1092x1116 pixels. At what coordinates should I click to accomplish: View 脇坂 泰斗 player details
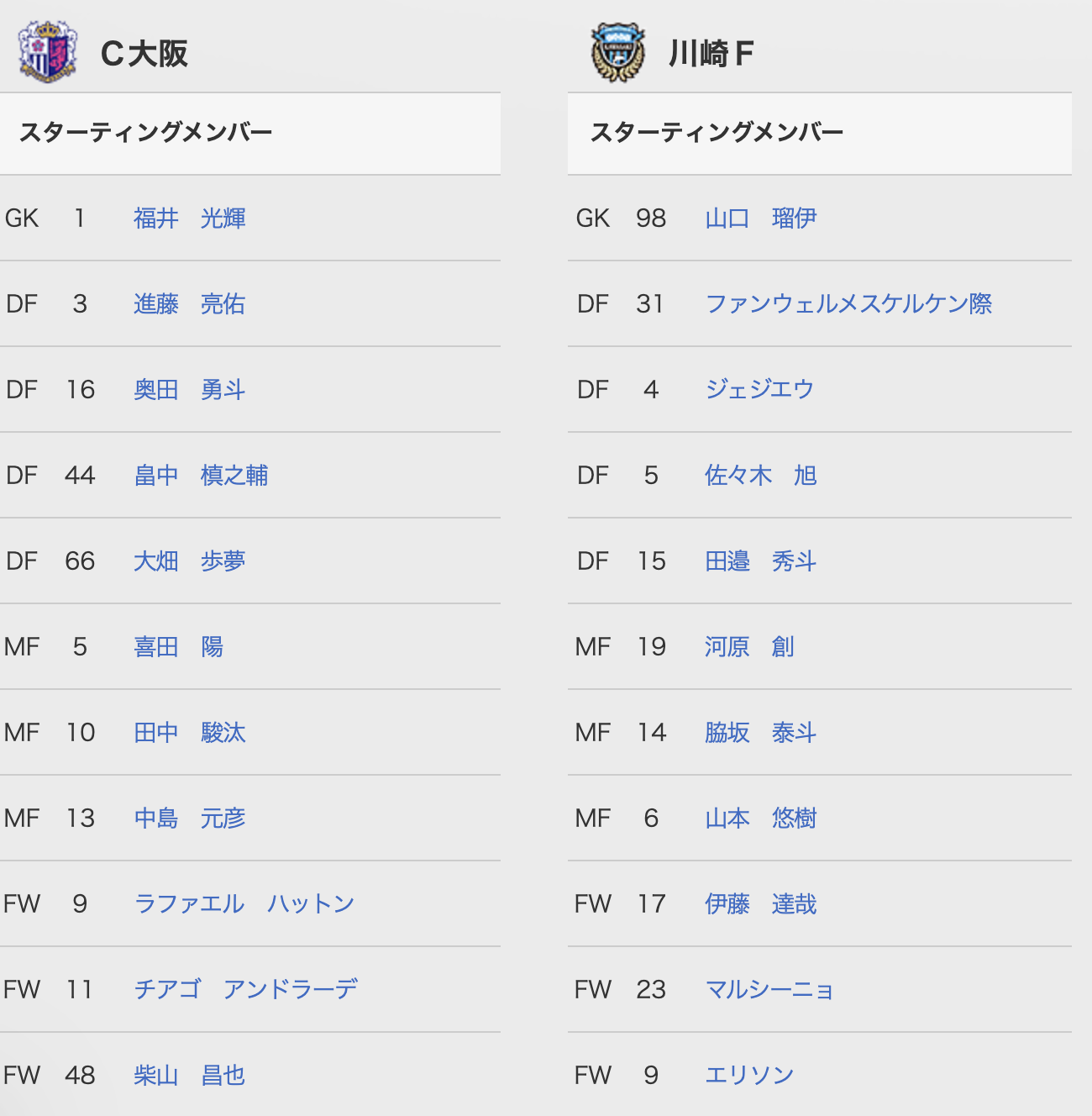coord(761,733)
